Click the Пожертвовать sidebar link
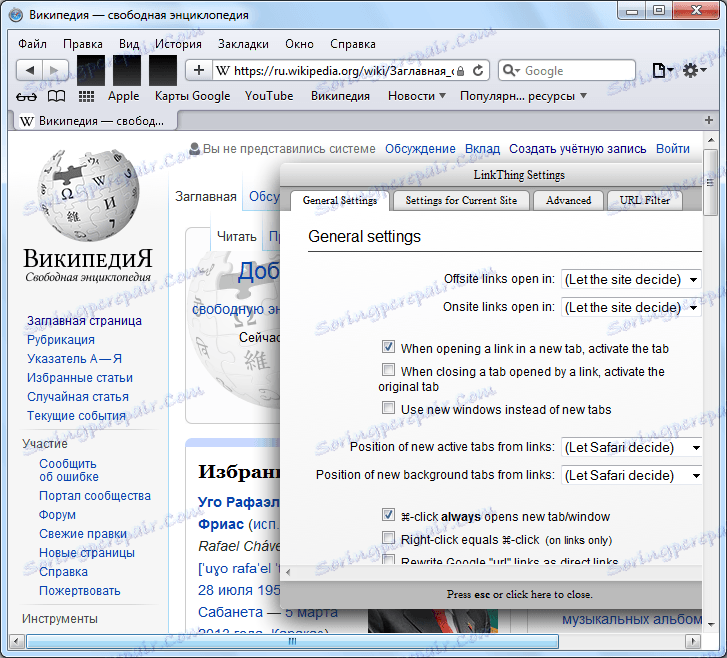 coord(80,591)
